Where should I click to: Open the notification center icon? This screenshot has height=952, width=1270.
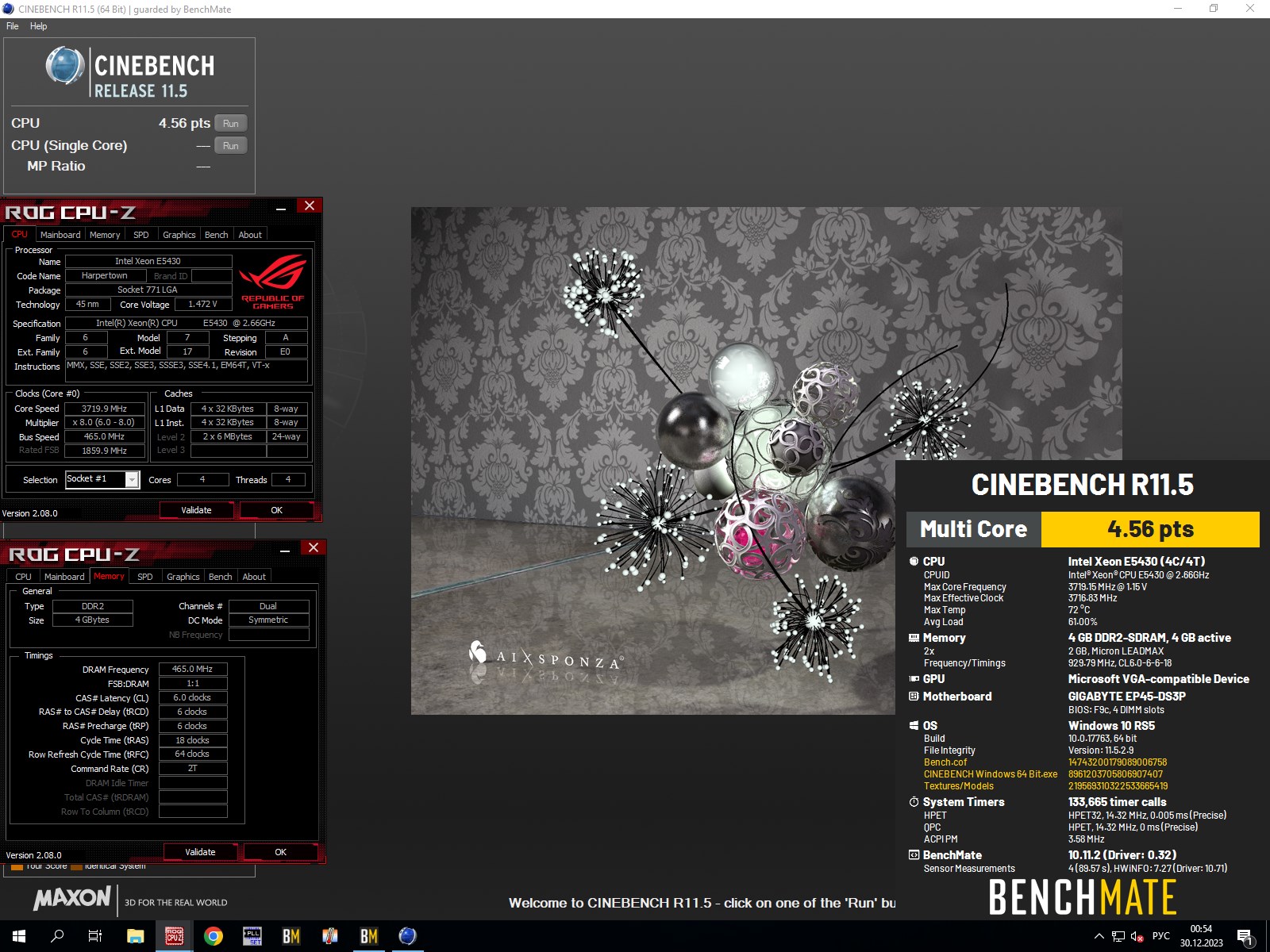1245,936
